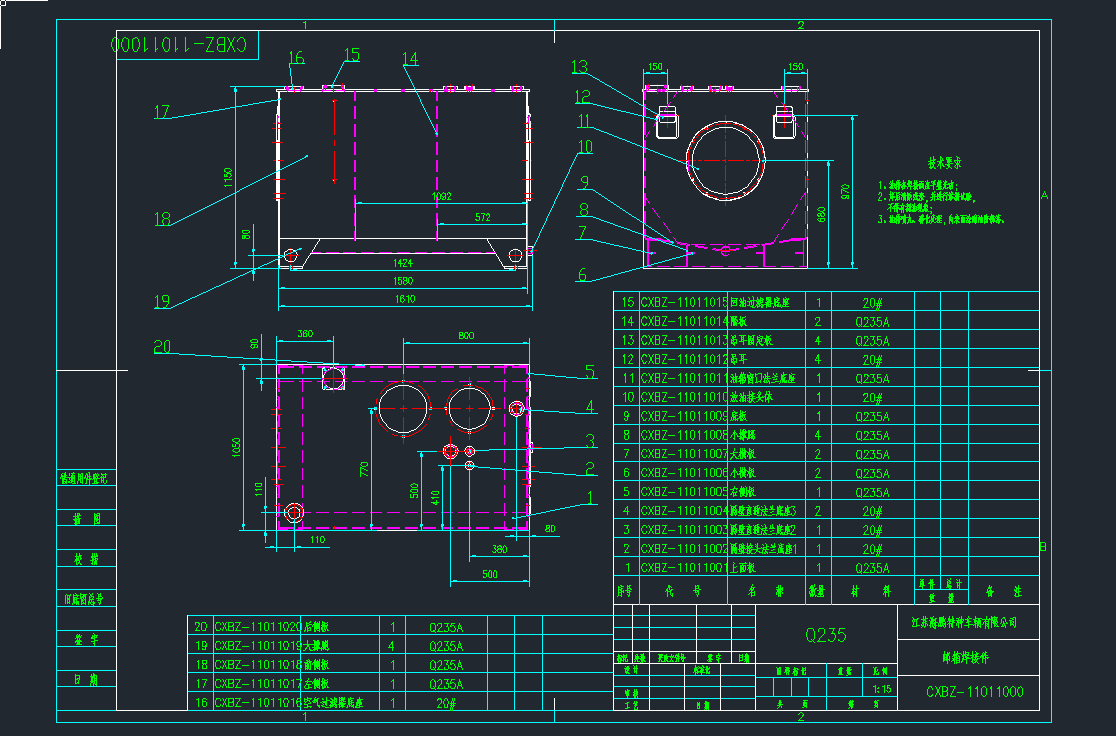Select the 970 vertical dimension on side view
Viewport: 1116px width, 736px height.
[x=844, y=189]
